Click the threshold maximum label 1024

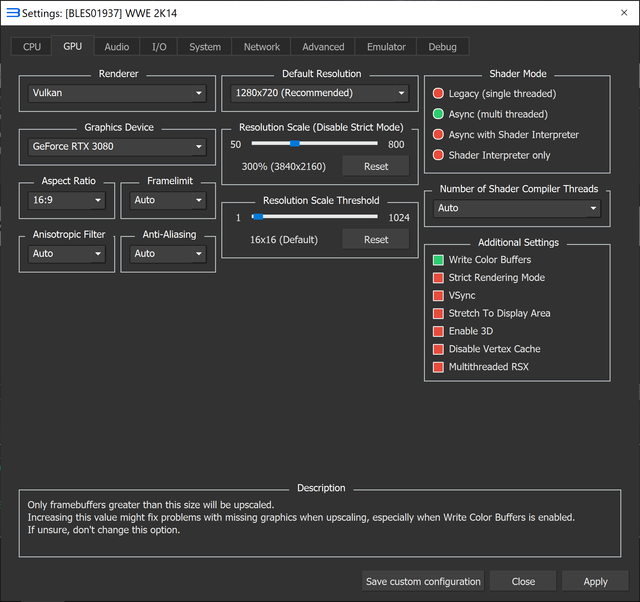[399, 218]
